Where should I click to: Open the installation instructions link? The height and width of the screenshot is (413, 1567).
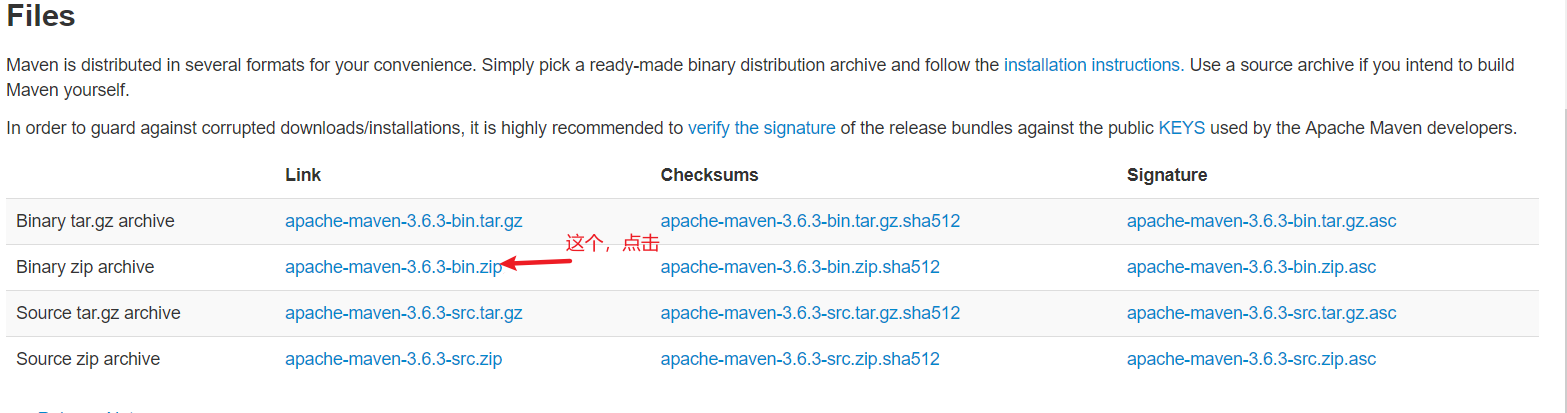pos(1092,65)
